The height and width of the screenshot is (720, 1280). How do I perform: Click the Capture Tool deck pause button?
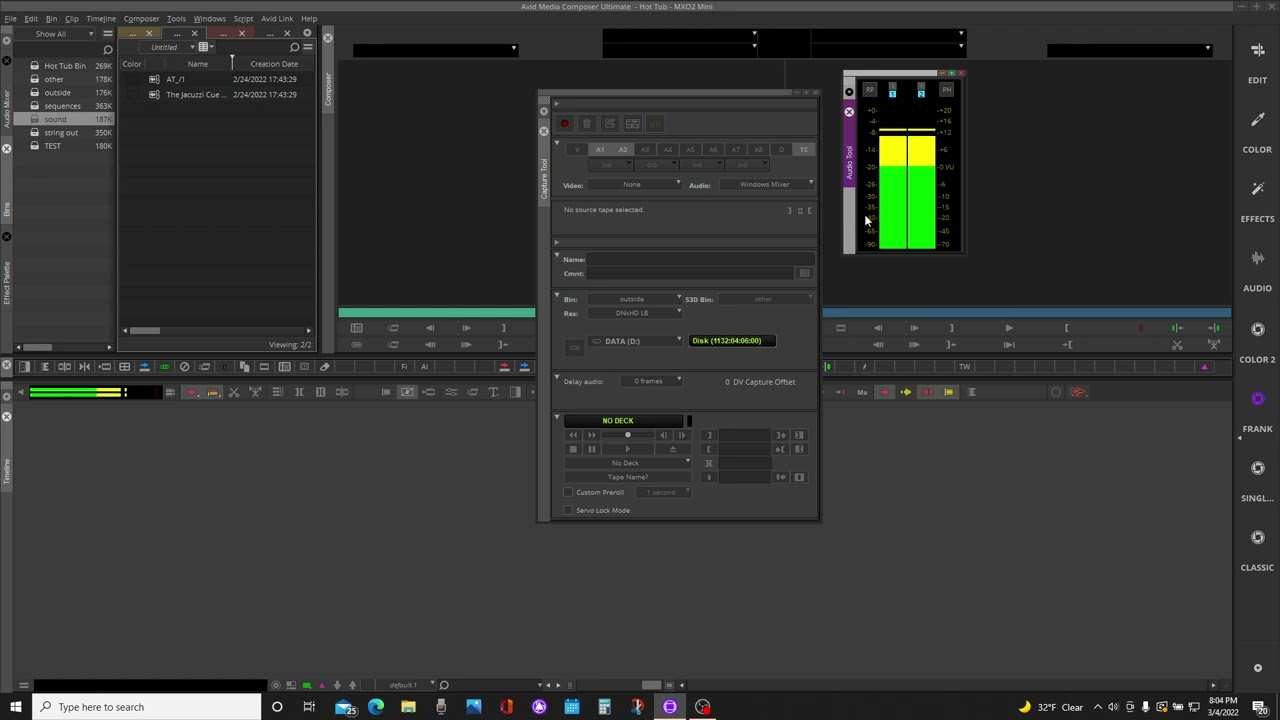tap(591, 449)
